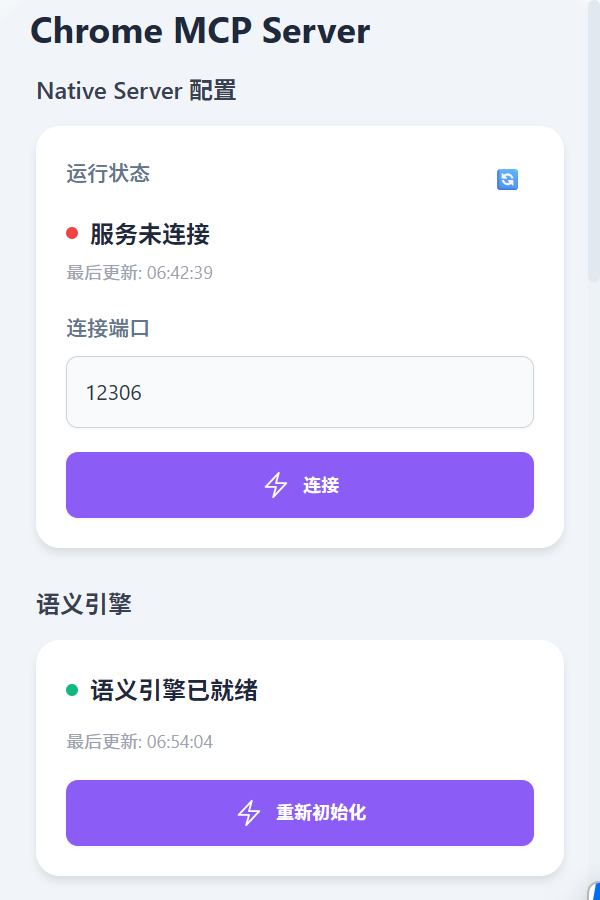This screenshot has height=900, width=600.
Task: Click the 服务未连接 status text
Action: point(150,234)
